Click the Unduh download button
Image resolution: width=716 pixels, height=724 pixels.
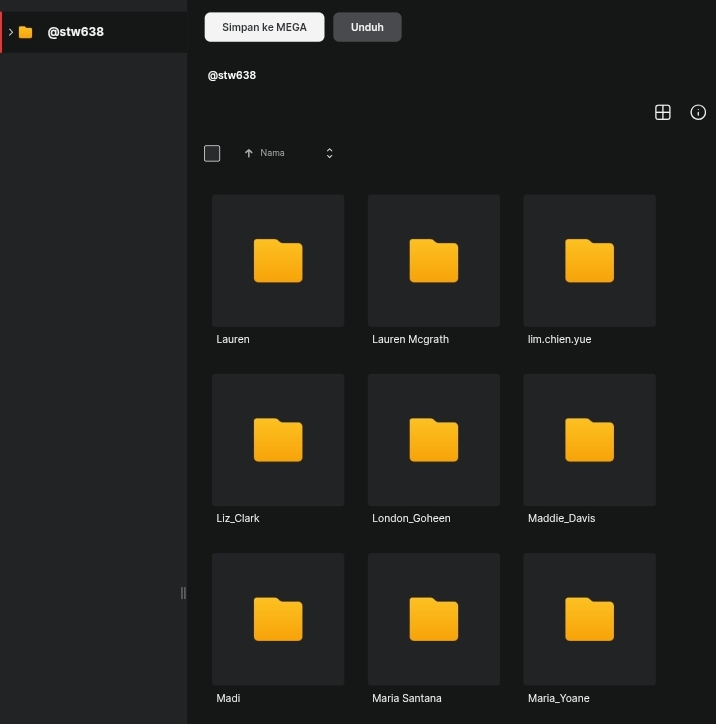tap(367, 27)
